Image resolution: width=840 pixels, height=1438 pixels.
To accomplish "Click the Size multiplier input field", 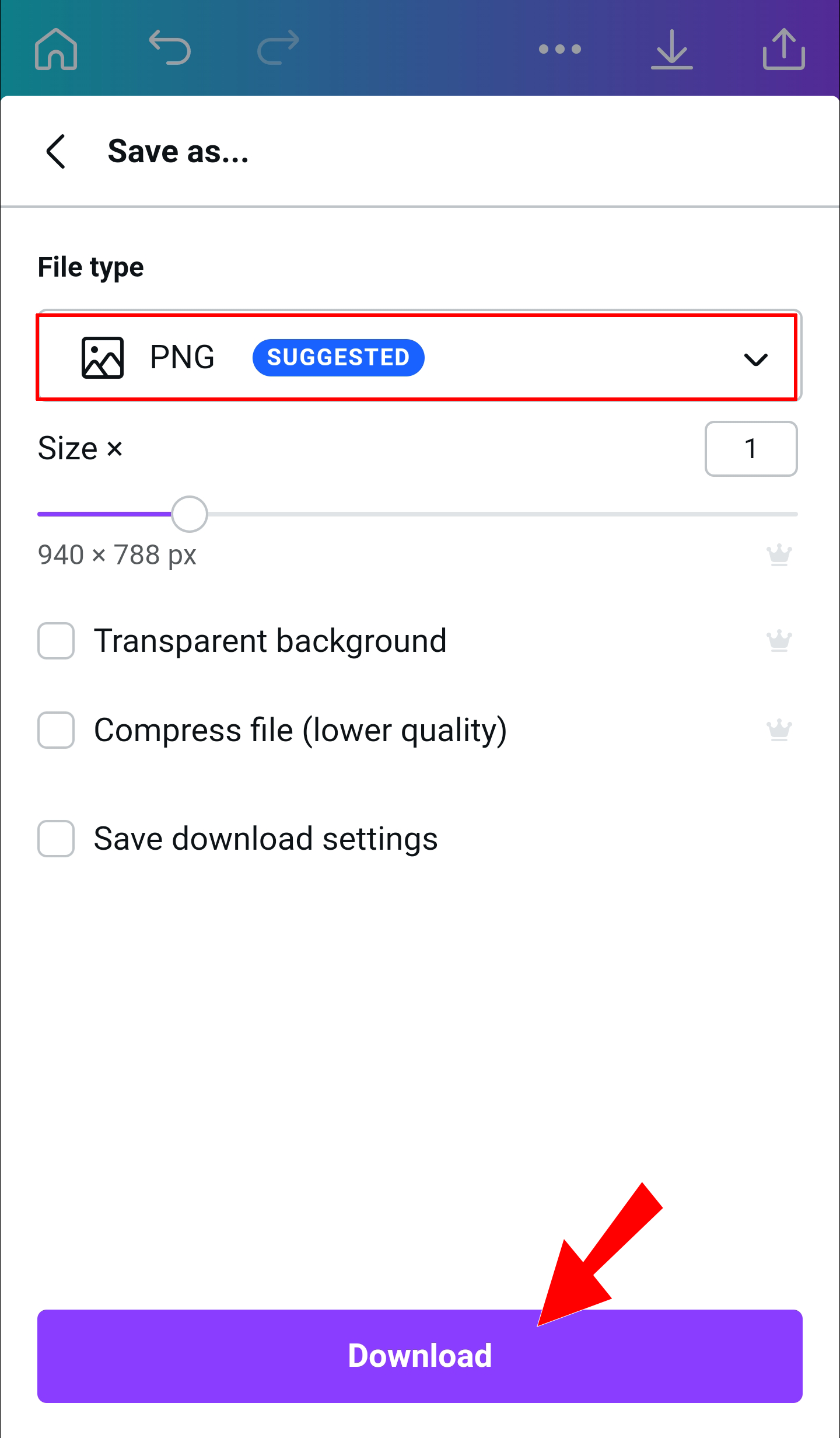I will pyautogui.click(x=751, y=449).
